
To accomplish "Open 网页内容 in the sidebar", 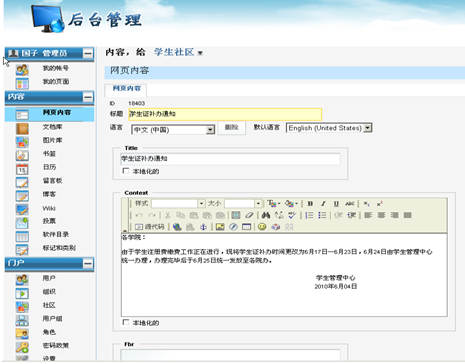I will pyautogui.click(x=57, y=112).
